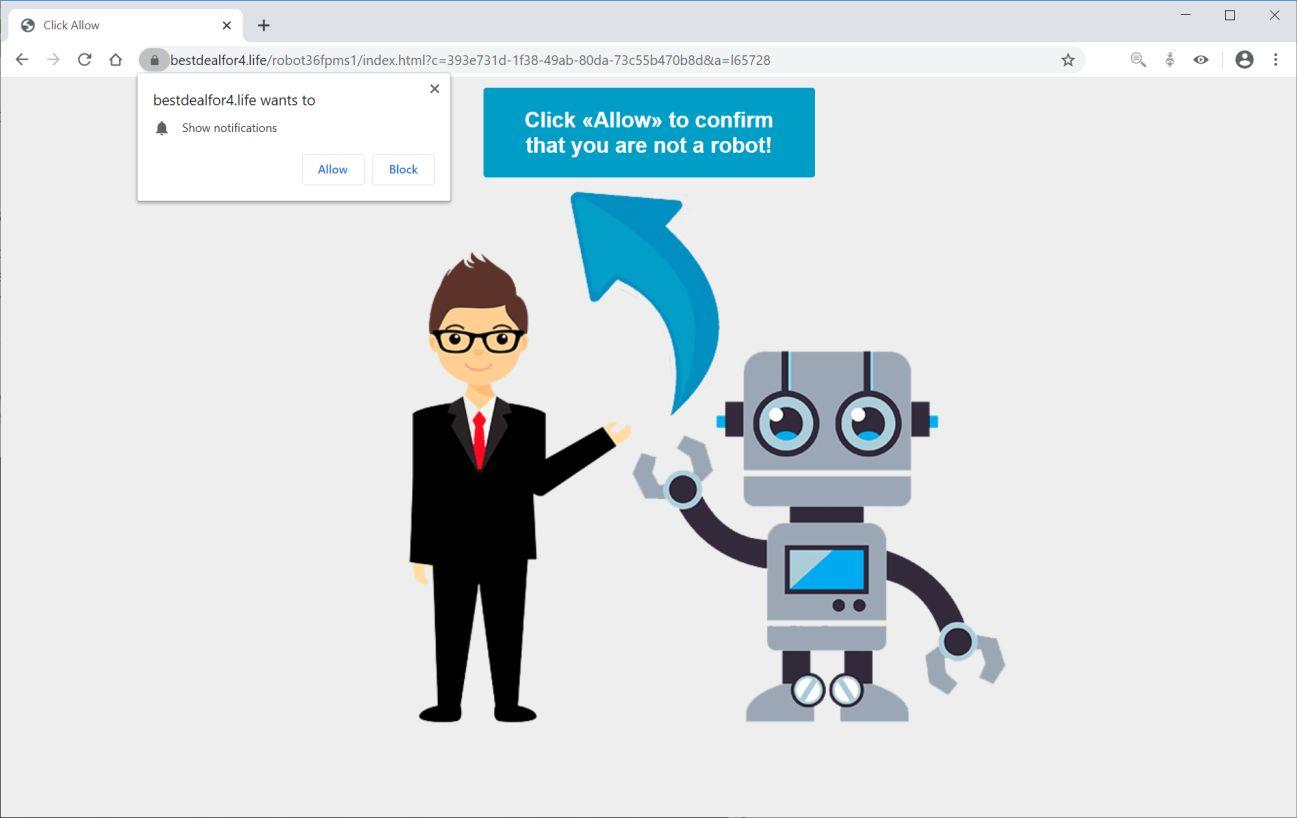Click the blue 'not a robot' banner

click(649, 133)
